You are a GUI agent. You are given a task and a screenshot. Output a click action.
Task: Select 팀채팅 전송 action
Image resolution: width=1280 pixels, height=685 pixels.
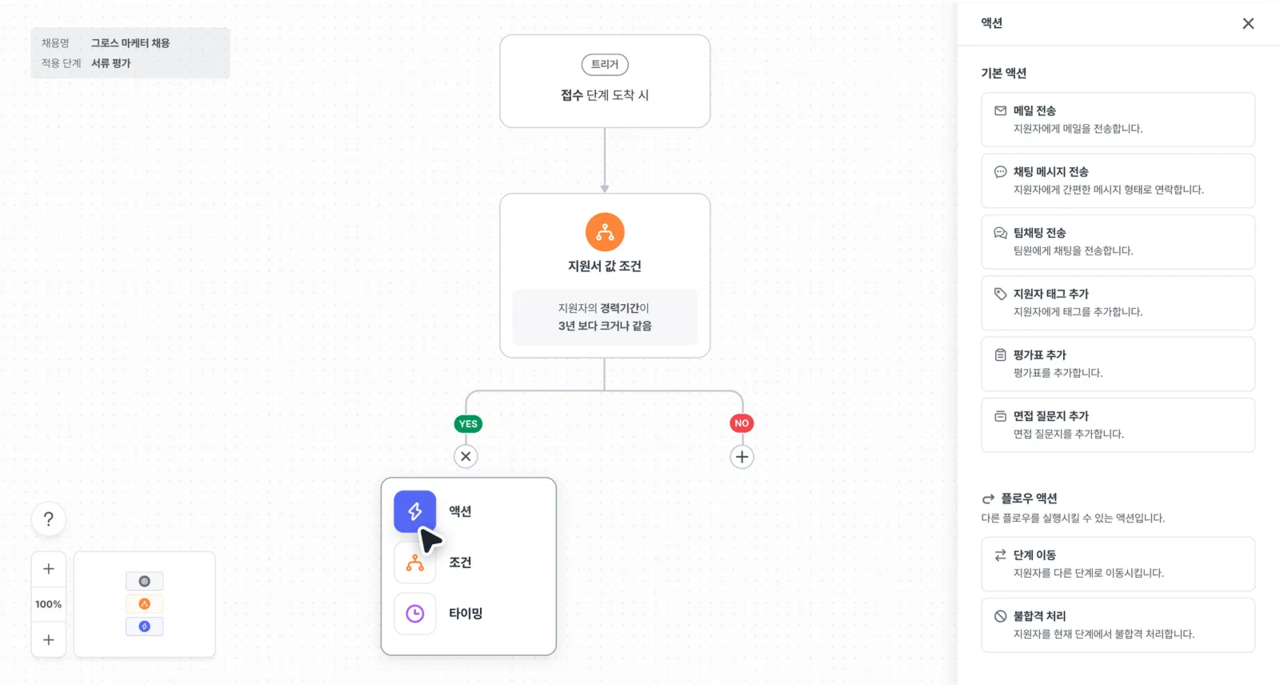tap(1117, 242)
